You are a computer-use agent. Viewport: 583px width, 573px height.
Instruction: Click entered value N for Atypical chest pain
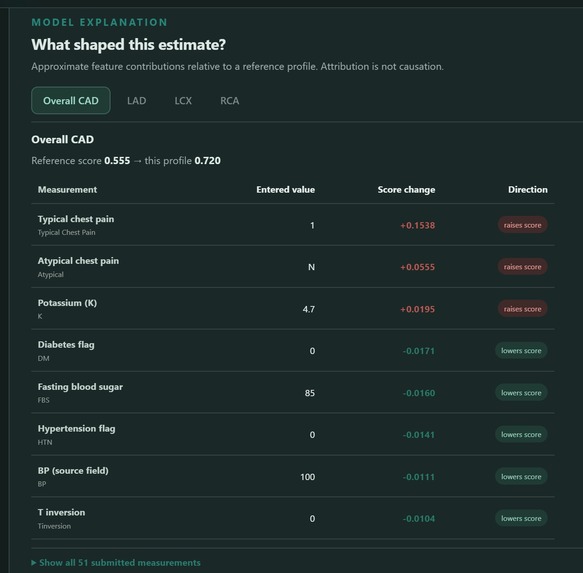(312, 267)
